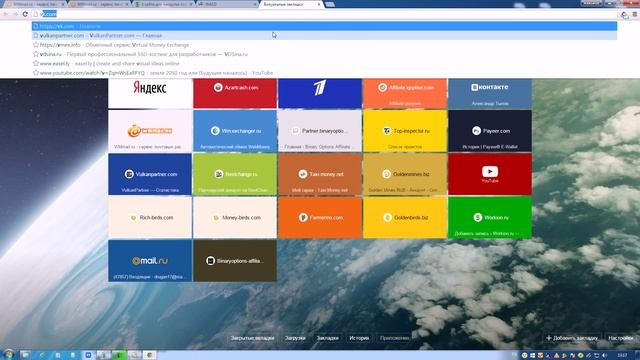
Task: Open the Taxi-money.net tile
Action: [320, 174]
